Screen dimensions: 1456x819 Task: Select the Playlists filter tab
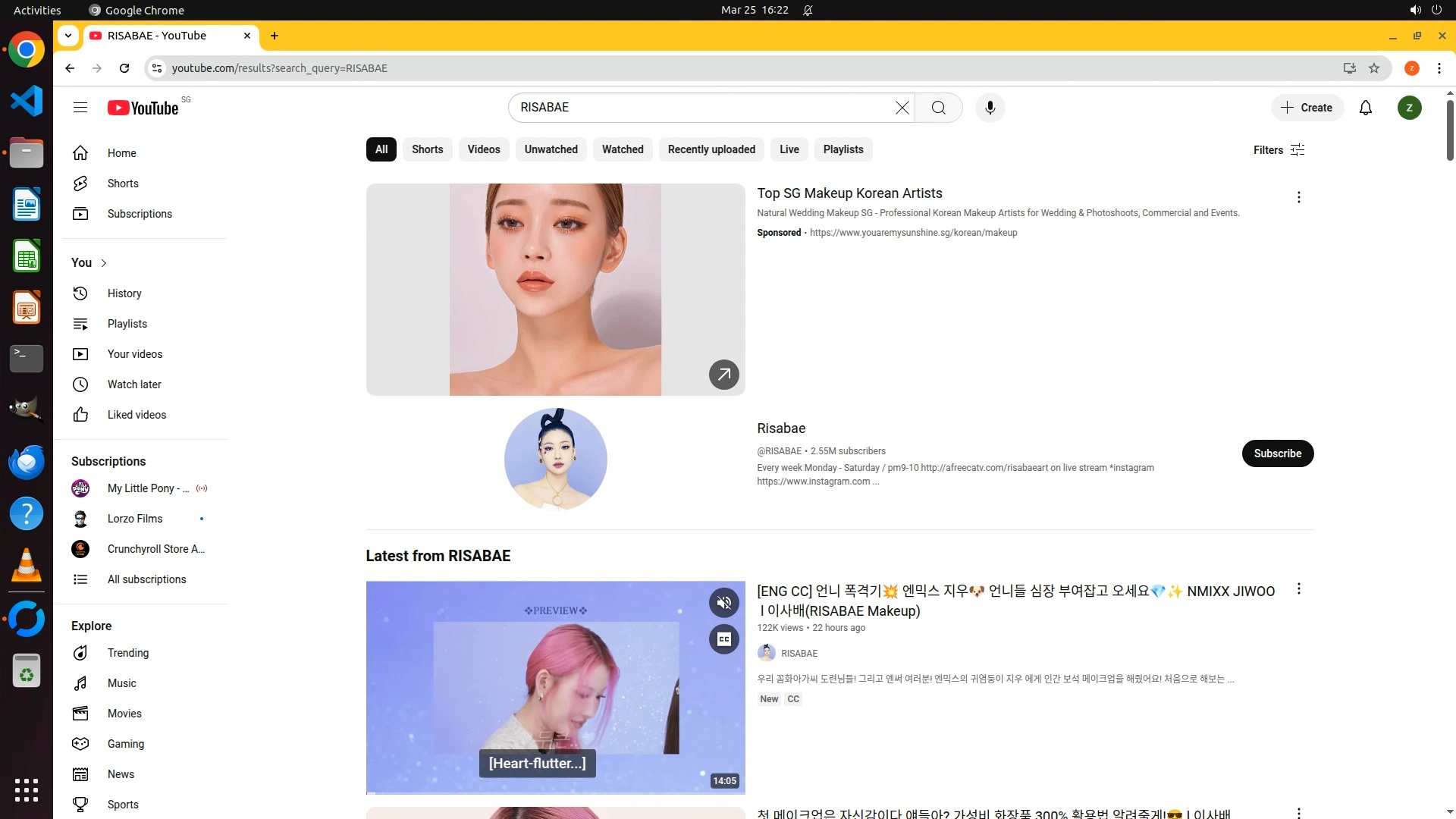pos(843,149)
